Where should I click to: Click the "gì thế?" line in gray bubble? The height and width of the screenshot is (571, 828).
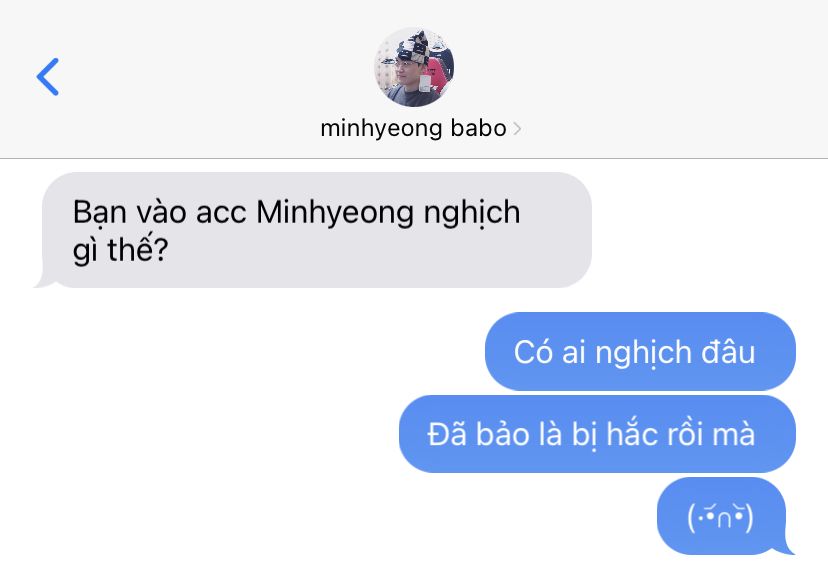120,250
